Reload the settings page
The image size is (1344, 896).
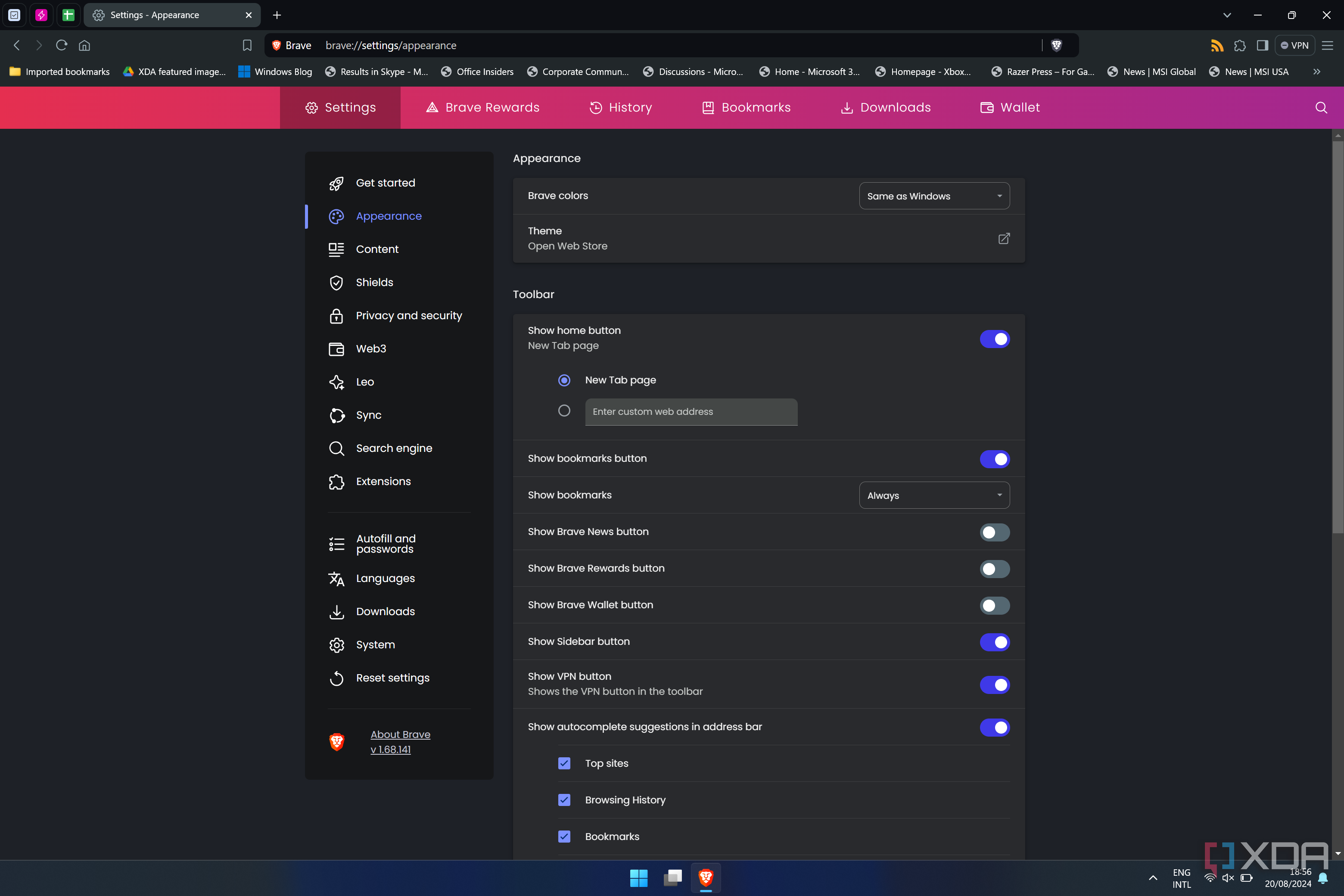(x=62, y=45)
